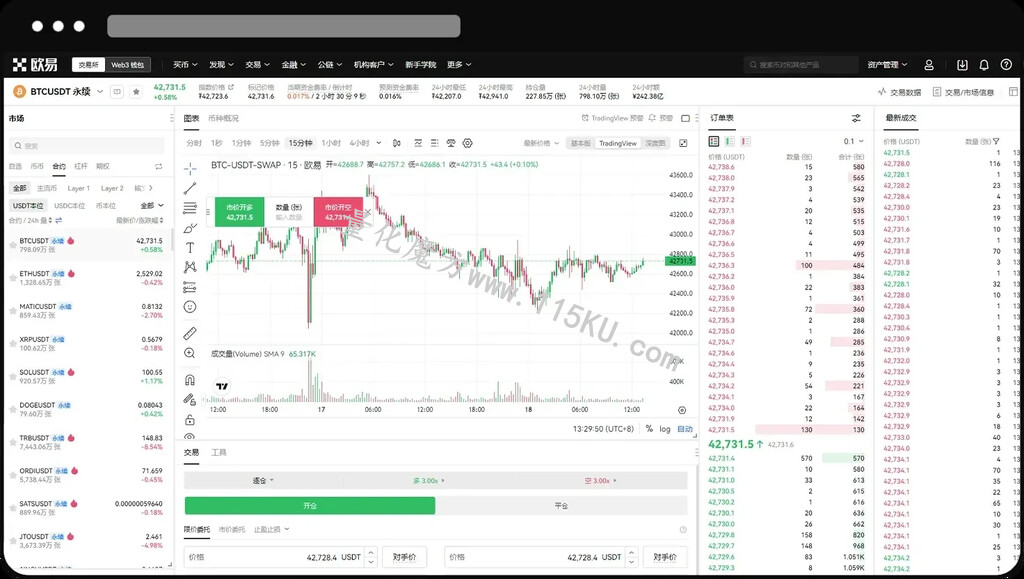This screenshot has width=1024, height=579.
Task: Open order book 0.1 precision dropdown
Action: tap(853, 141)
